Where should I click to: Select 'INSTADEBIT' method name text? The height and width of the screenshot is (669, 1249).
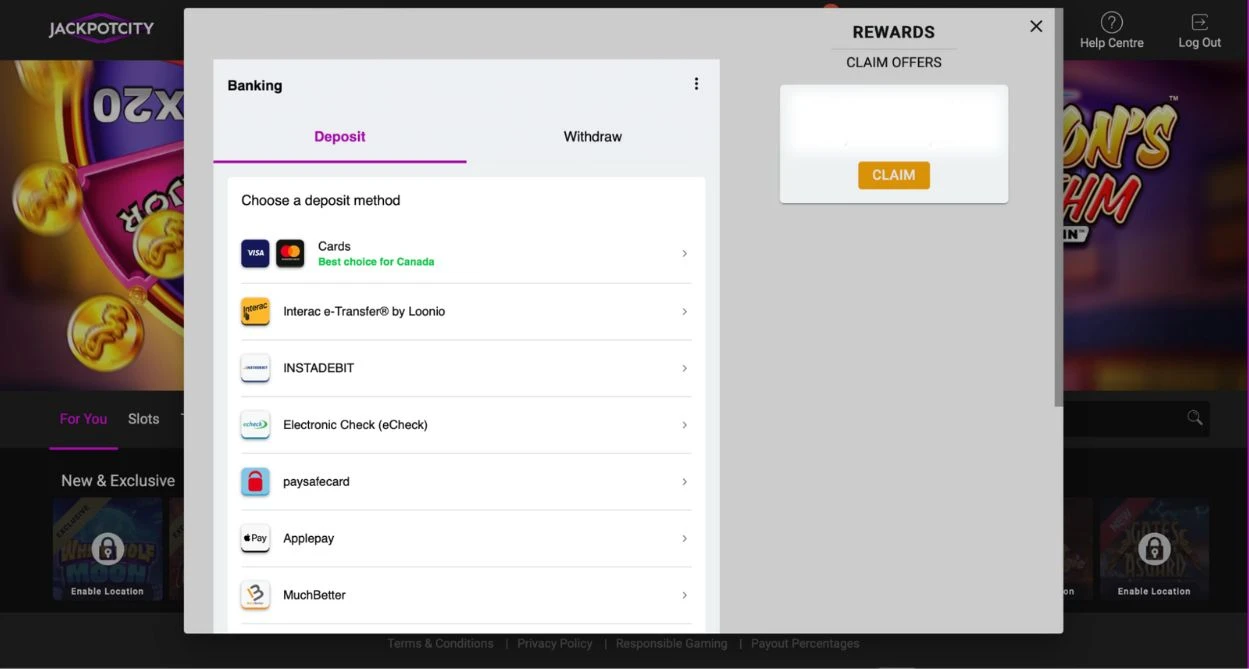click(x=319, y=368)
